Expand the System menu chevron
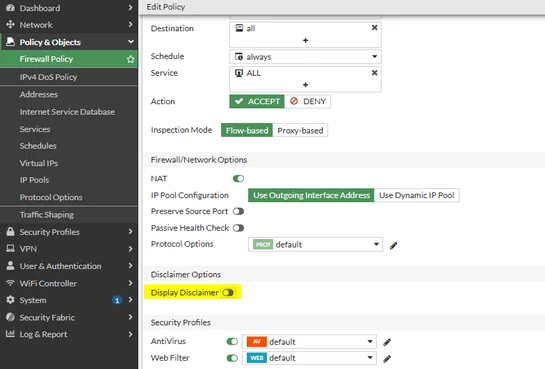 pyautogui.click(x=130, y=300)
